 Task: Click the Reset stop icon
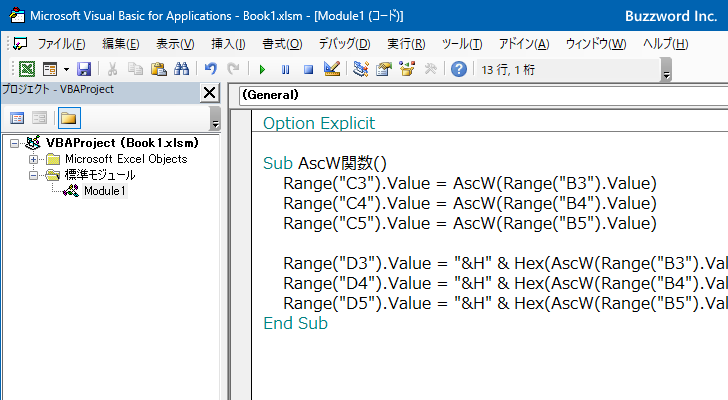click(x=308, y=69)
